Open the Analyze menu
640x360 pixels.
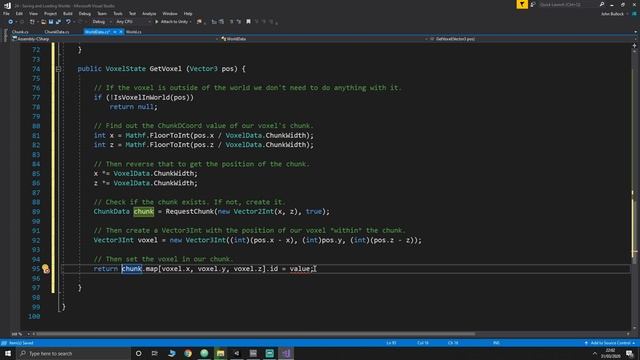pyautogui.click(x=149, y=13)
